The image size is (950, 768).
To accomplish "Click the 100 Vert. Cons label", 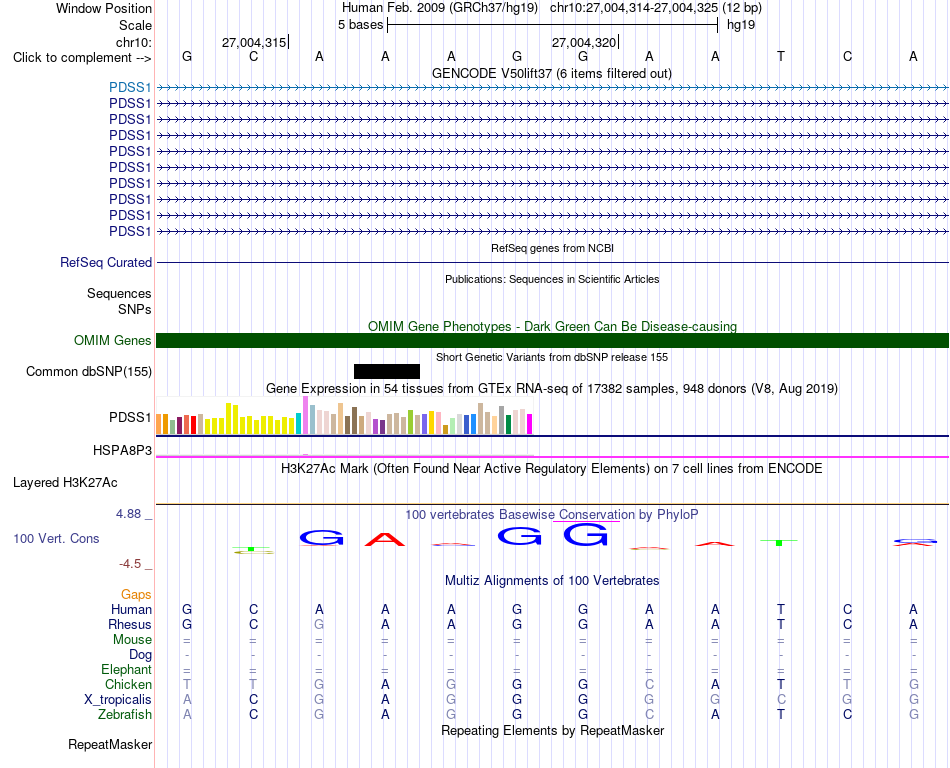I will coord(56,538).
